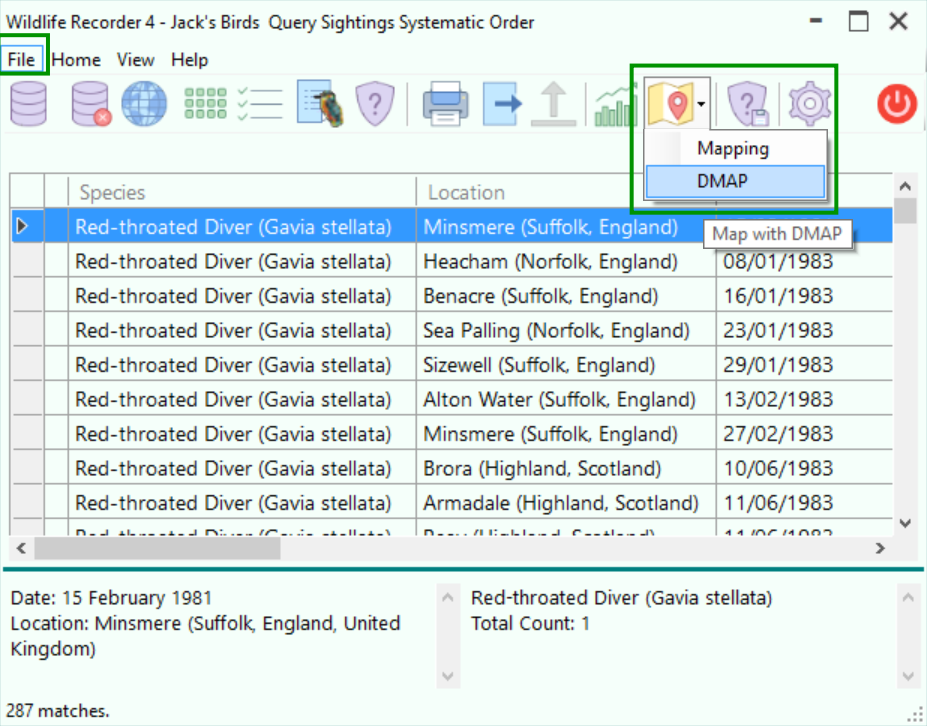Select the Sea Palling (Norfolk, England) cell
The height and width of the screenshot is (726, 927).
pos(566,330)
